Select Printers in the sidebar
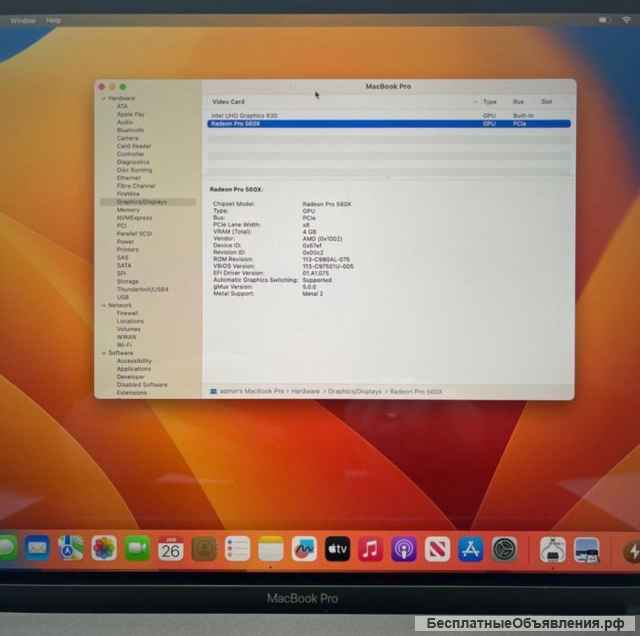This screenshot has height=636, width=640. tap(127, 249)
